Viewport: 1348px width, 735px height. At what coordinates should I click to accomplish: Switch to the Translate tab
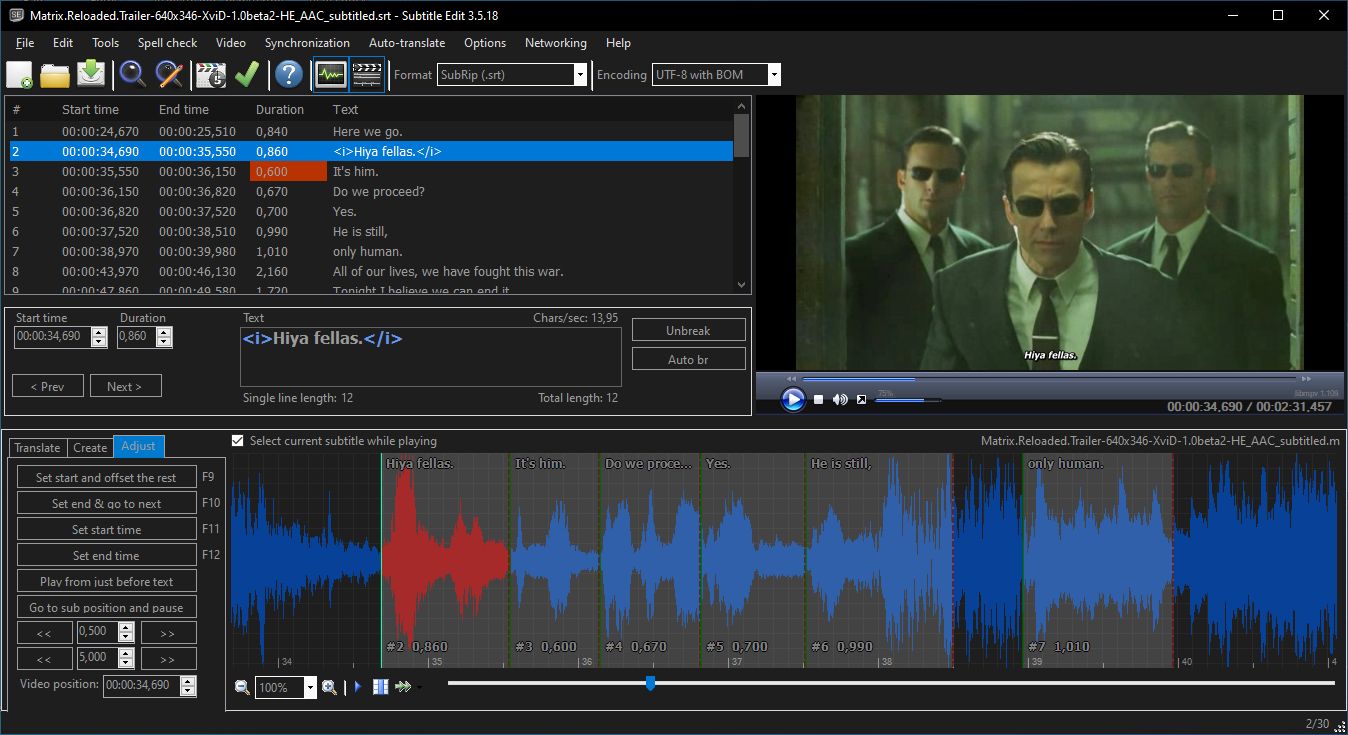(x=37, y=448)
